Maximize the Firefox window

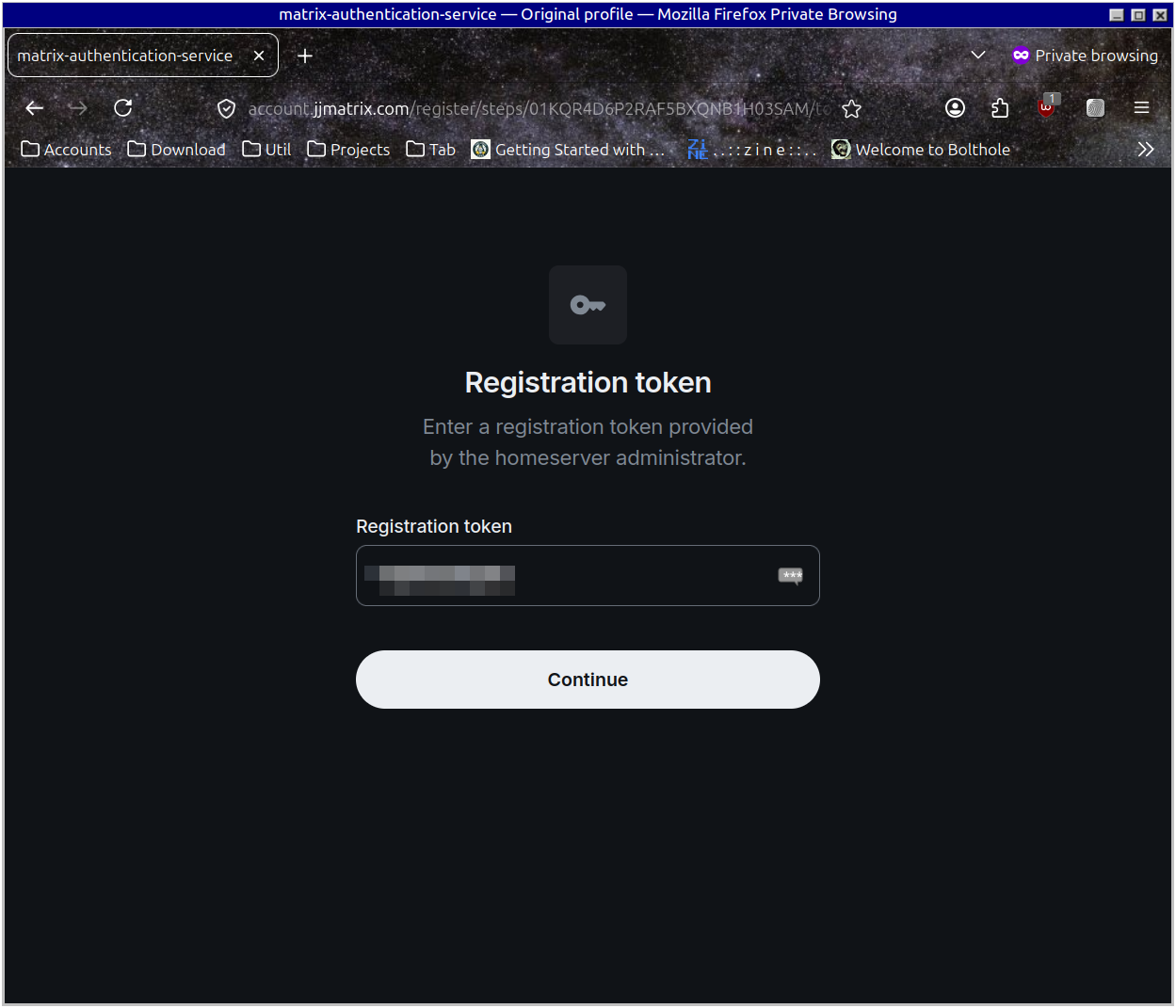(x=1138, y=15)
